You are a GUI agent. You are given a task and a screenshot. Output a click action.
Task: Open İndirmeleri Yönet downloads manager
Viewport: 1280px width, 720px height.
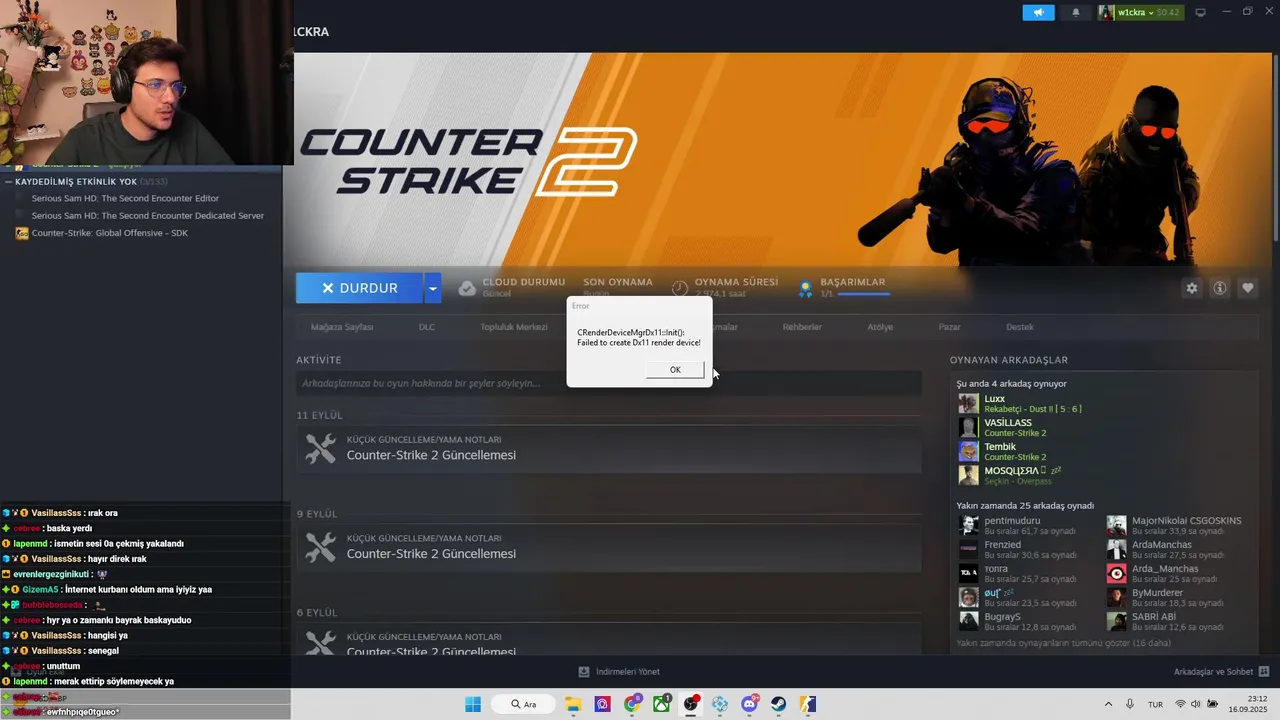(x=620, y=672)
